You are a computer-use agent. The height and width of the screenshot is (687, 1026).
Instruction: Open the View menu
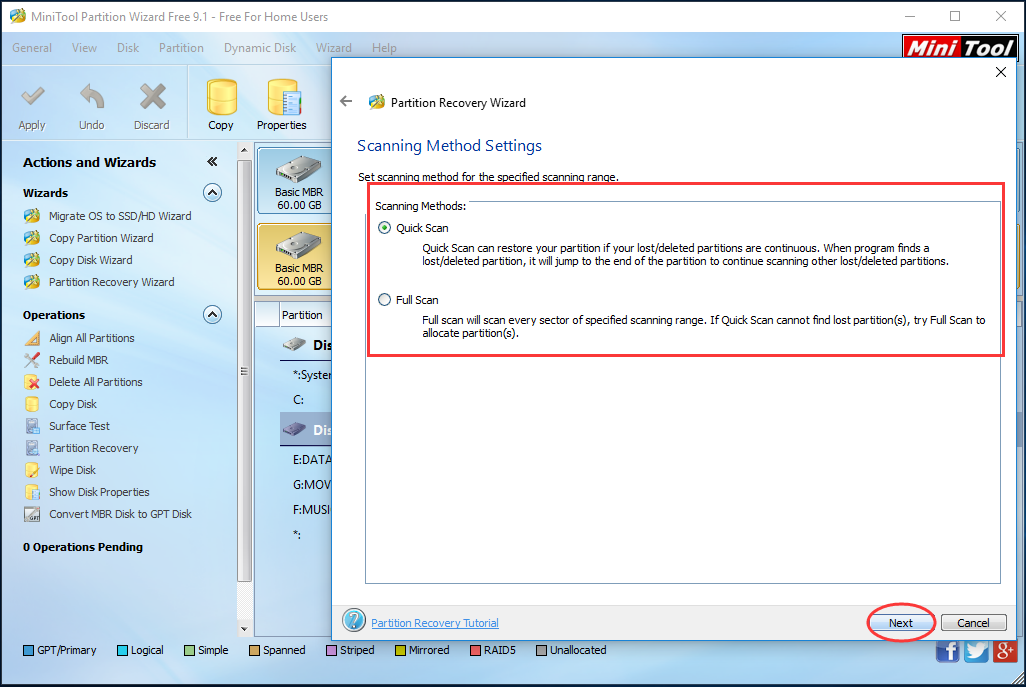click(84, 48)
